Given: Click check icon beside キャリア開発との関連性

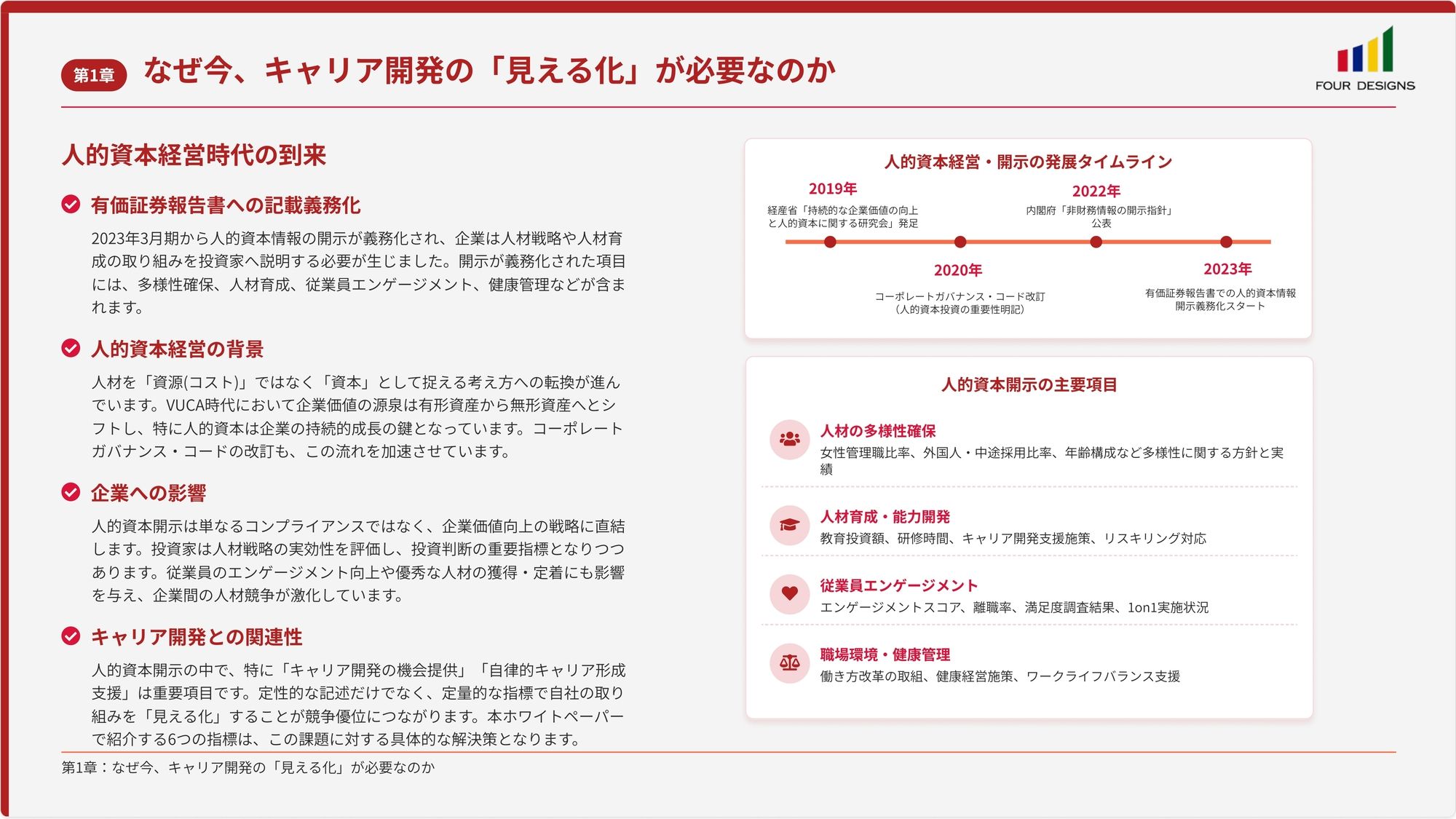Looking at the screenshot, I should tap(71, 637).
